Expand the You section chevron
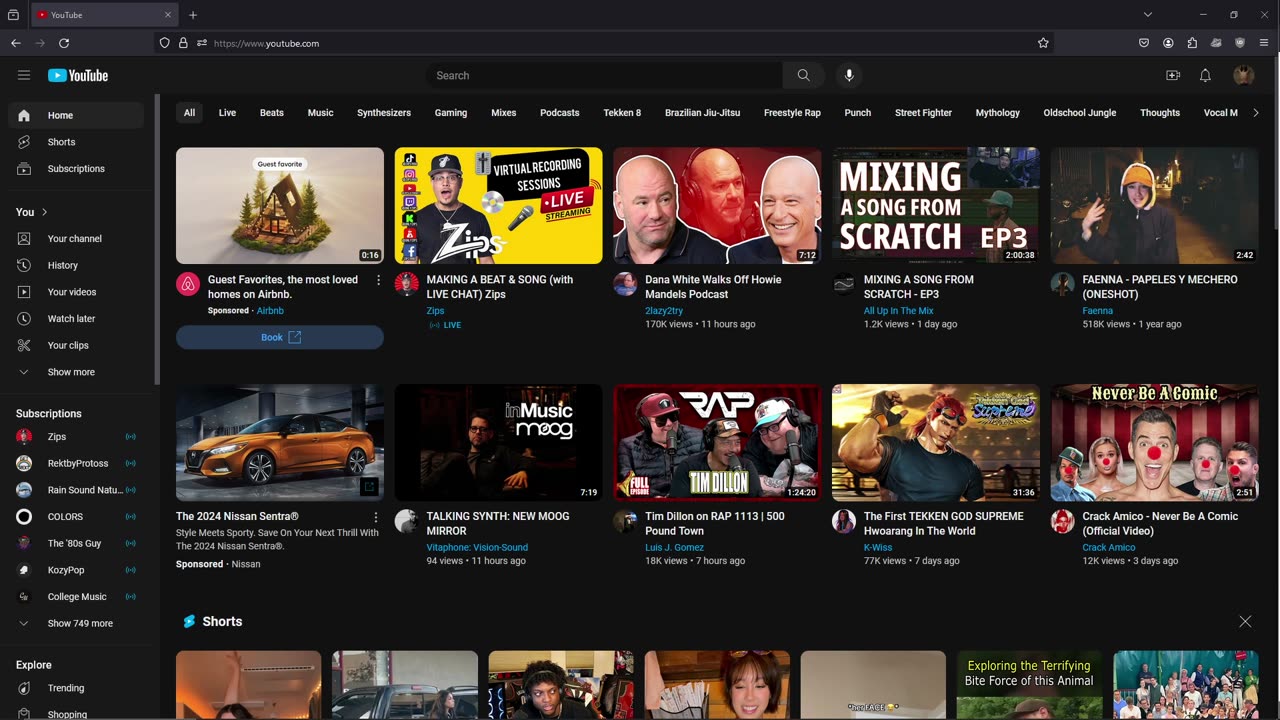The height and width of the screenshot is (720, 1280). tap(44, 212)
